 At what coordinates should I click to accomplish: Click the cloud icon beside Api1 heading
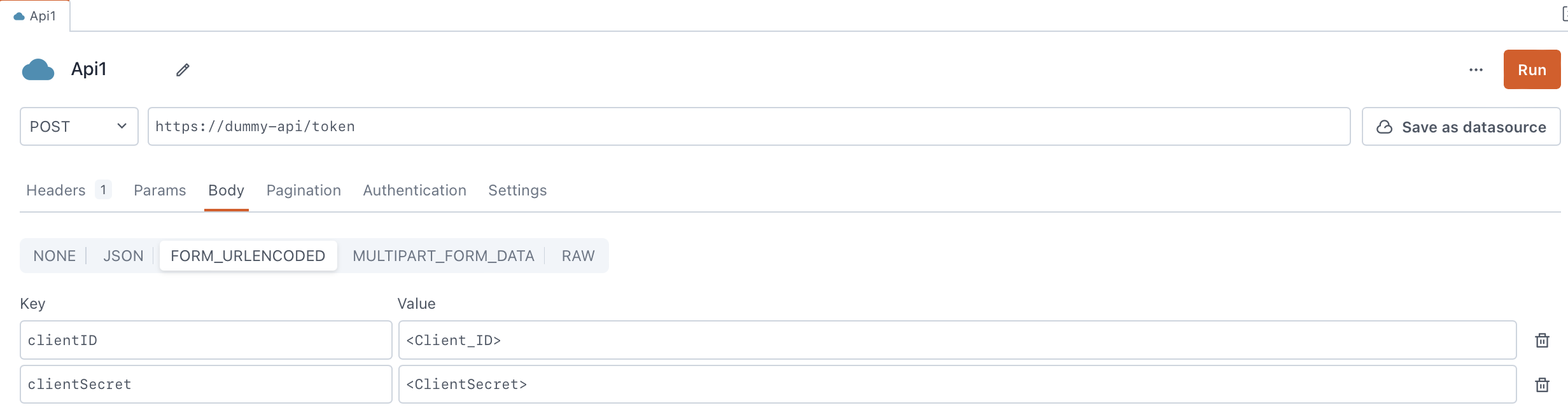click(38, 69)
